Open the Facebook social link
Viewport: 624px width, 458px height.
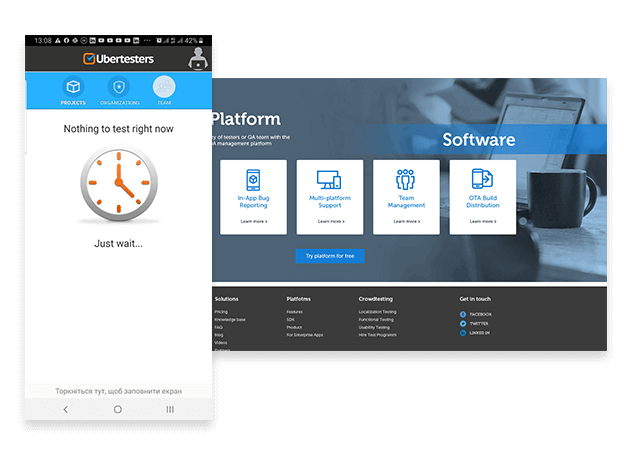(x=463, y=314)
